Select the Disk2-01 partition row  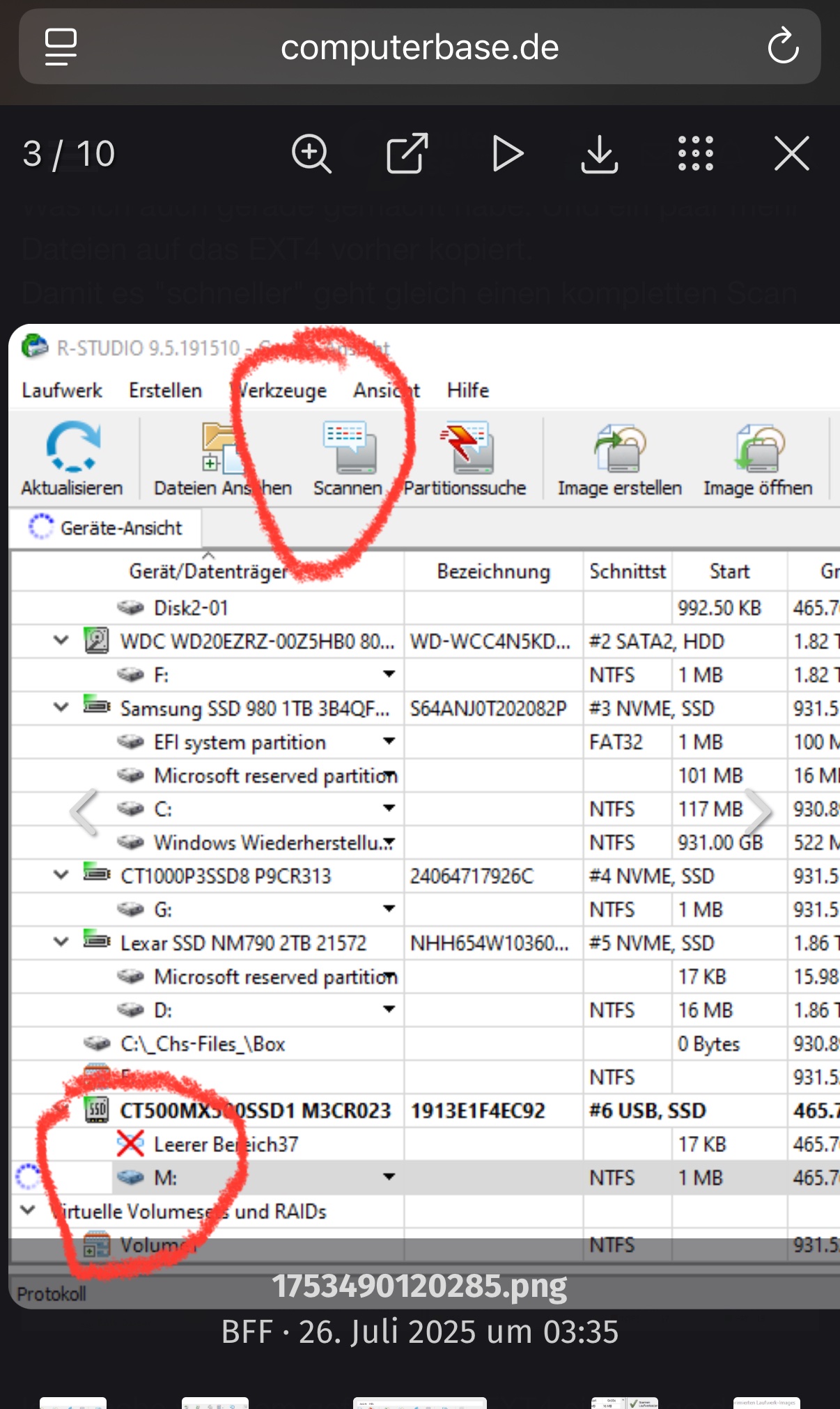(192, 608)
